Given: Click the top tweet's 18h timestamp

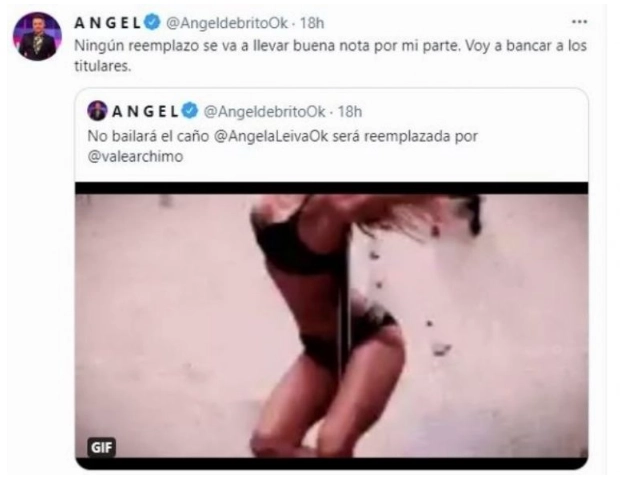Looking at the screenshot, I should pos(312,23).
